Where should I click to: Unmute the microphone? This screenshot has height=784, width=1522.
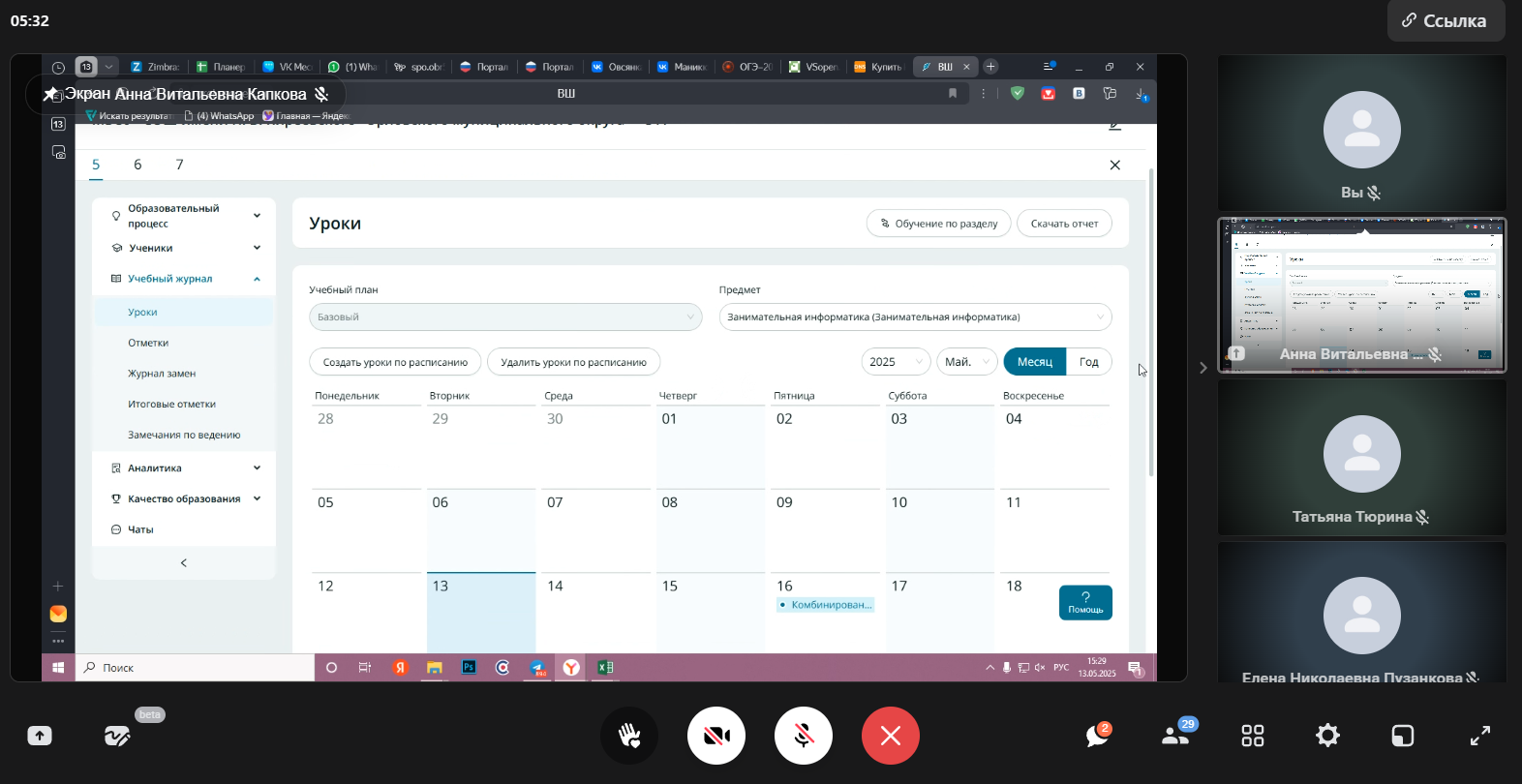point(804,736)
